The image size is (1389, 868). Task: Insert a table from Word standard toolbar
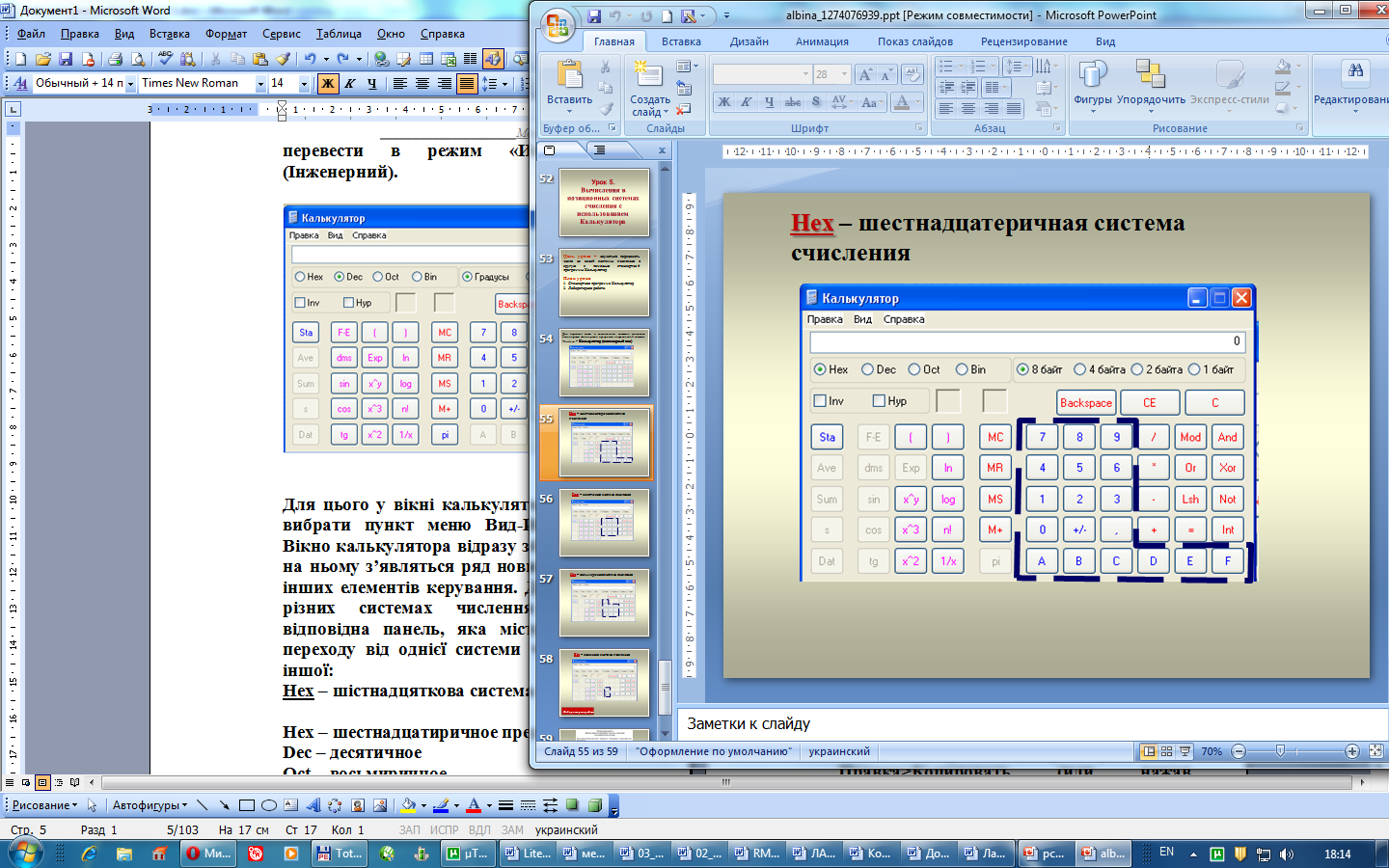click(x=425, y=59)
